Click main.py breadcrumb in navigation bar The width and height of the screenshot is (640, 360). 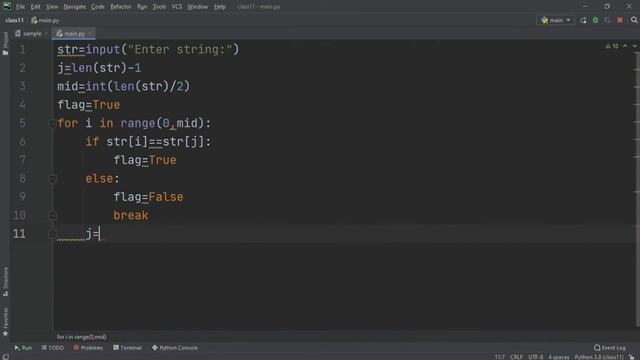pyautogui.click(x=45, y=20)
